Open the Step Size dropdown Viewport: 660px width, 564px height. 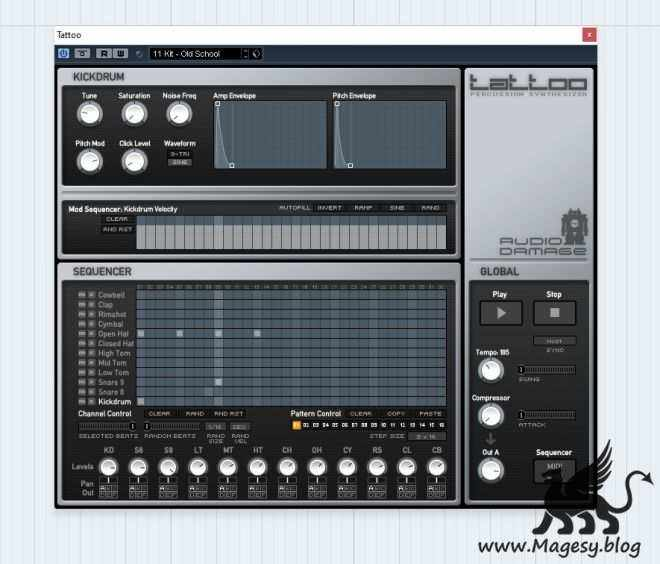(x=425, y=437)
